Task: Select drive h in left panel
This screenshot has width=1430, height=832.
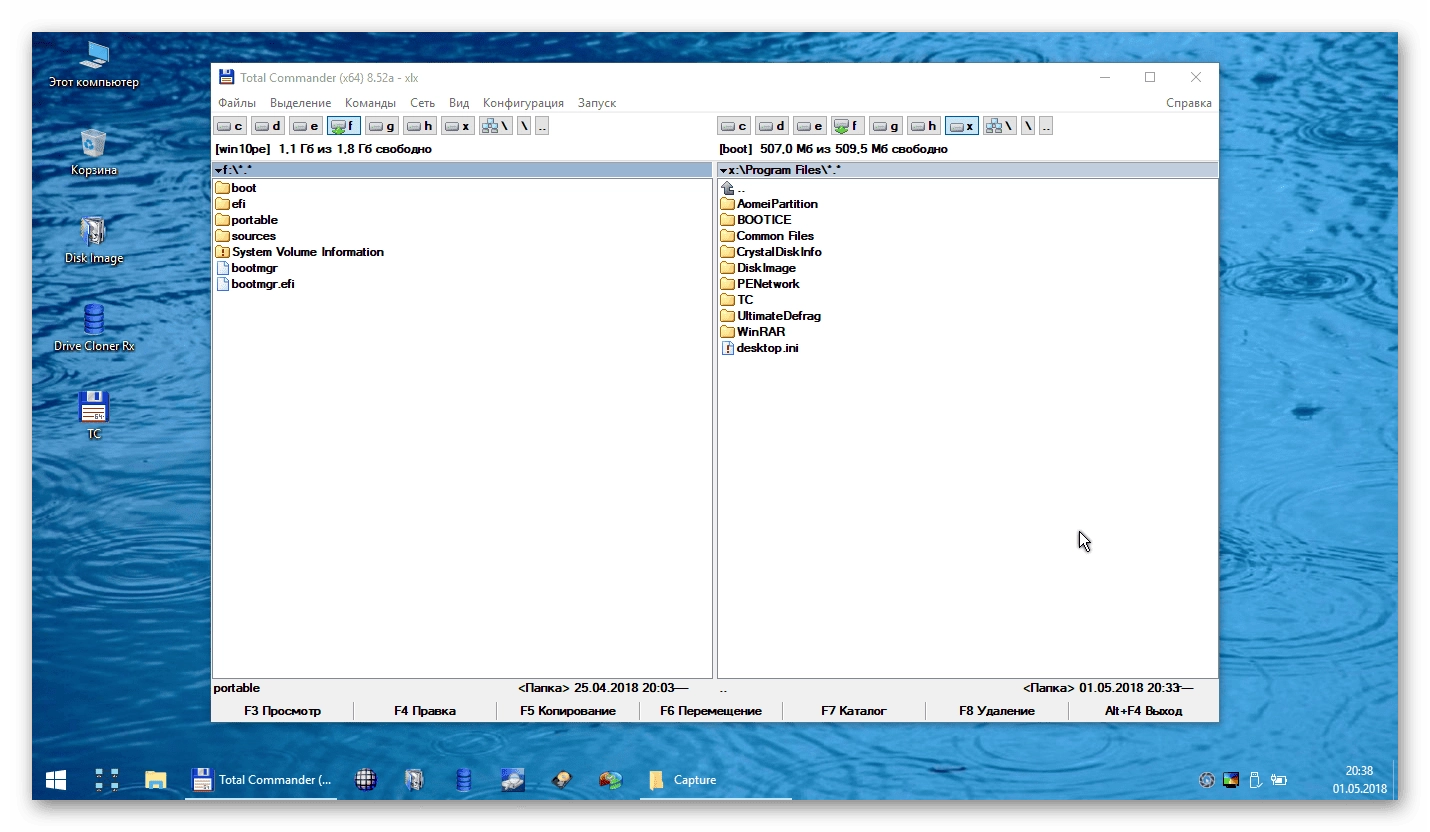Action: [x=420, y=126]
